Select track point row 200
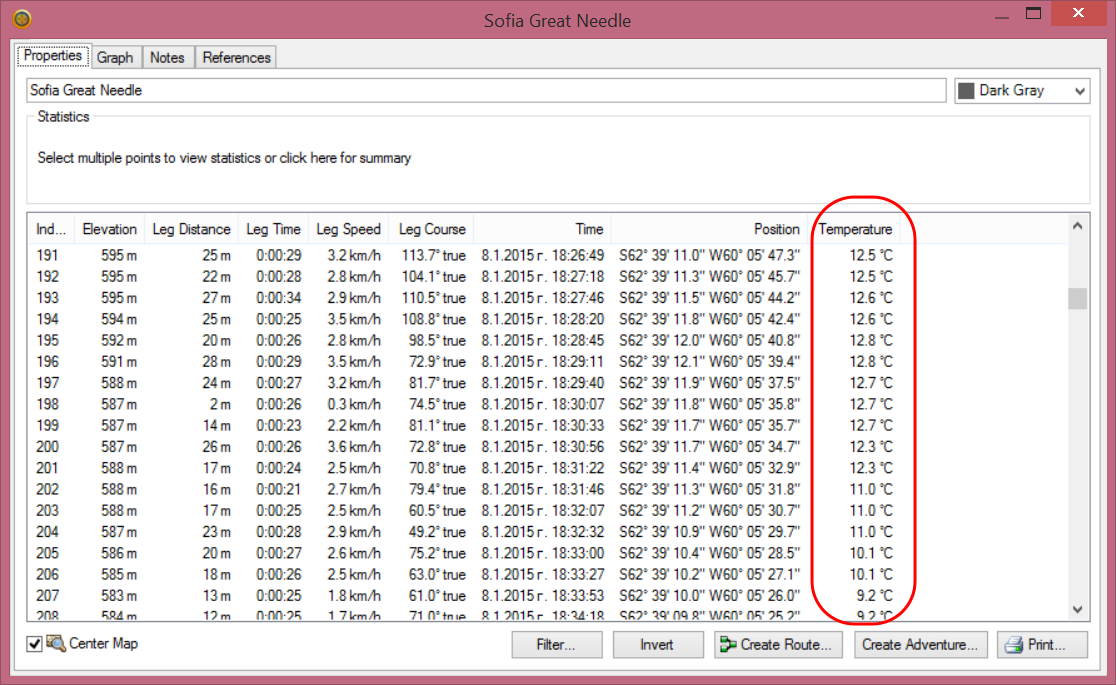This screenshot has width=1116, height=685. tap(400, 447)
